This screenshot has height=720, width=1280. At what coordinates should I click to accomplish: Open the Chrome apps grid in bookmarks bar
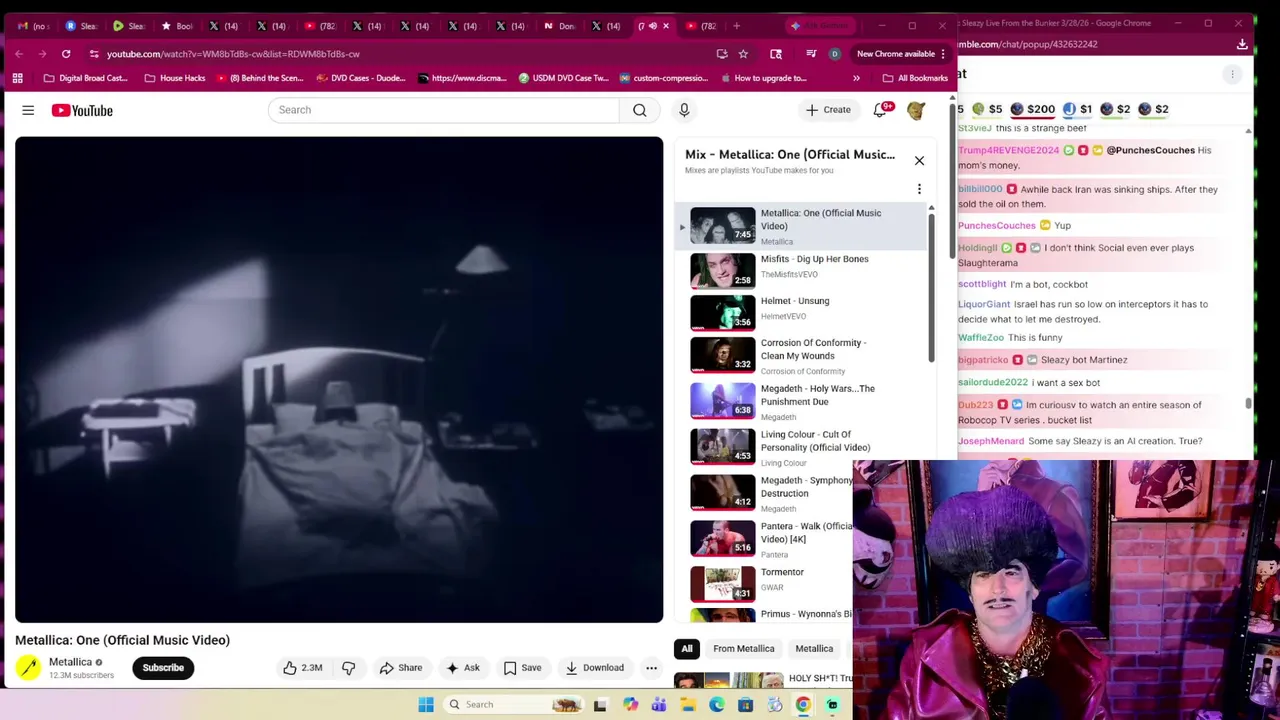pyautogui.click(x=17, y=78)
